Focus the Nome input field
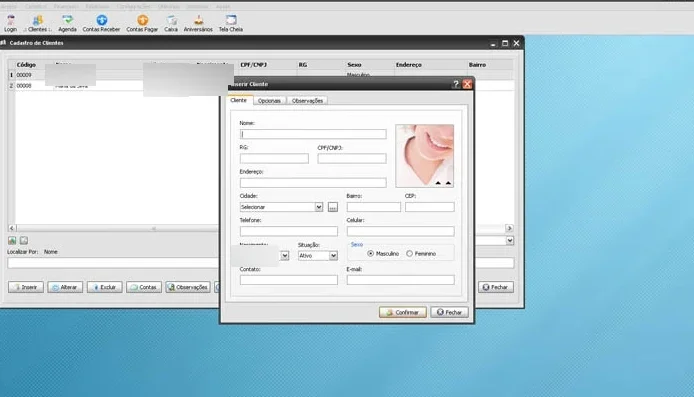 [x=313, y=134]
